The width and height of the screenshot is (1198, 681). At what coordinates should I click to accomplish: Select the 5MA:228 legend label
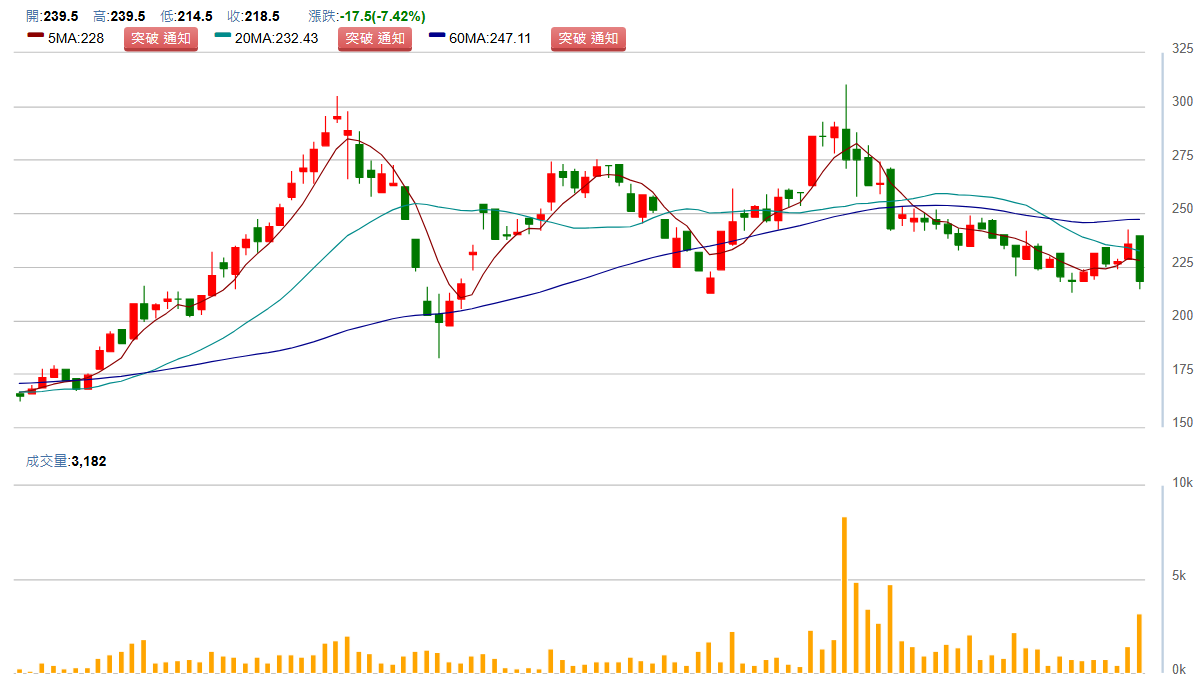(77, 39)
